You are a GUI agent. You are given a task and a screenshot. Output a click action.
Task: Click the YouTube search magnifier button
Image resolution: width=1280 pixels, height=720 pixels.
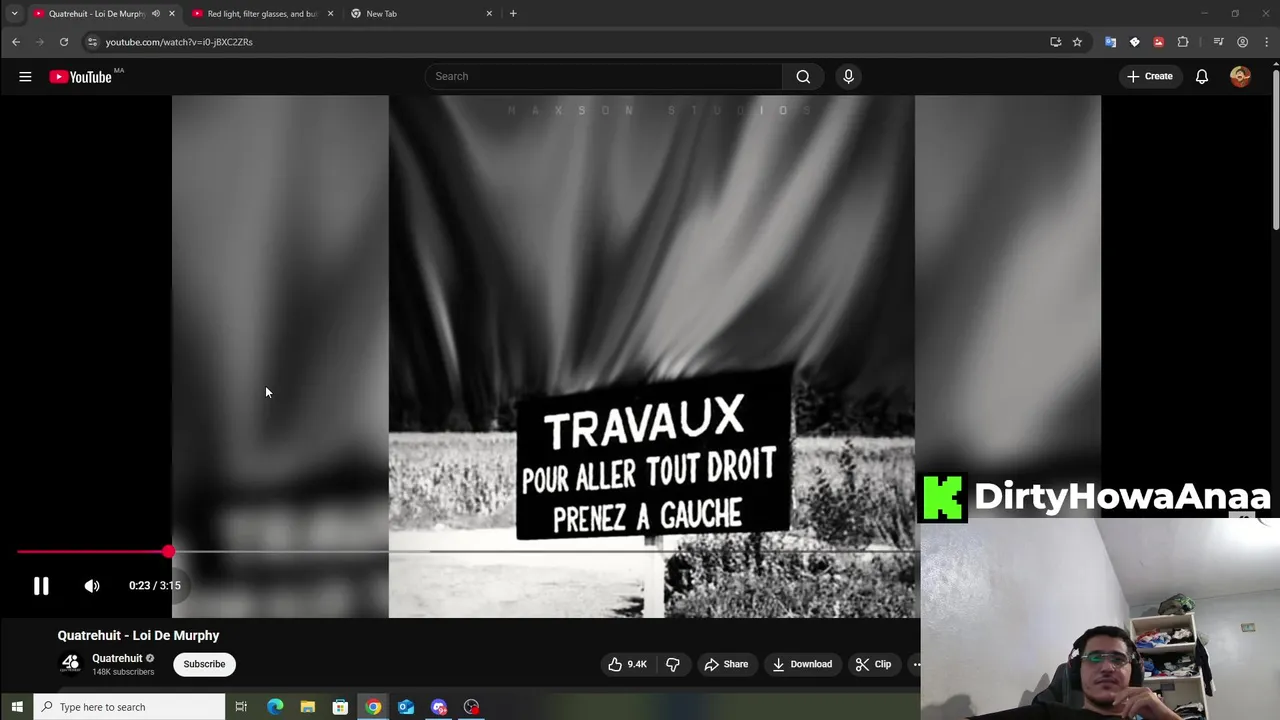[x=803, y=76]
